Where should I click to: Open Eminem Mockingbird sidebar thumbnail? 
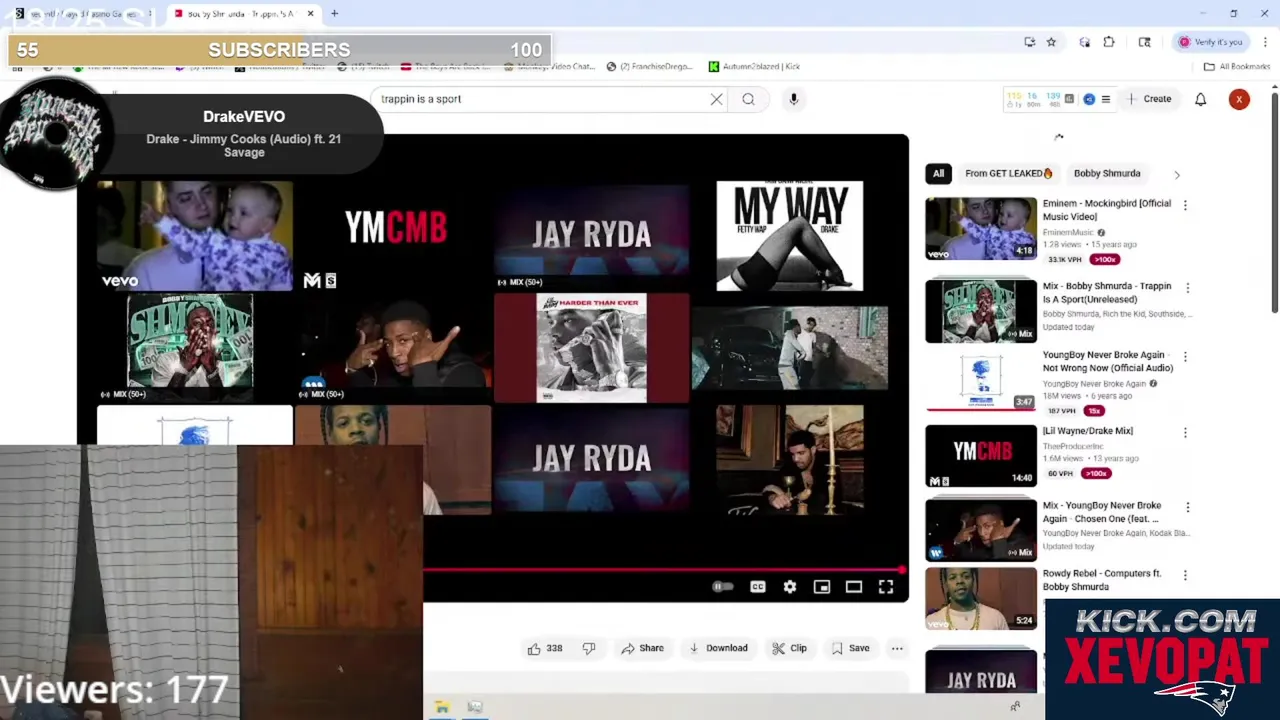point(981,229)
